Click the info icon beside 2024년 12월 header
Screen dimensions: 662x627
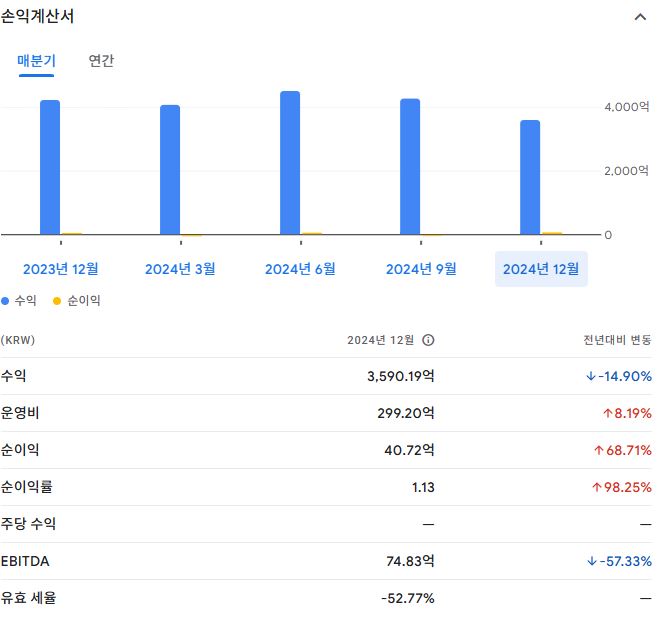tap(428, 340)
